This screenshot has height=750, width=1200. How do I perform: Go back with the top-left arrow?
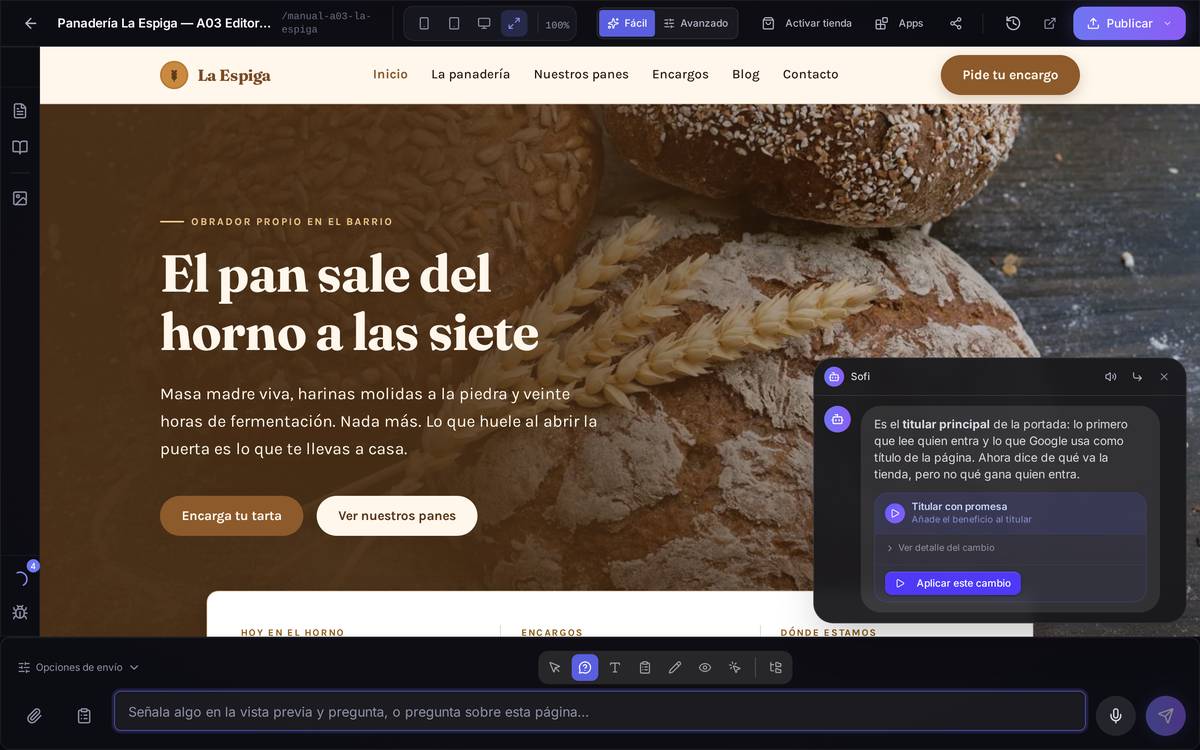30,23
